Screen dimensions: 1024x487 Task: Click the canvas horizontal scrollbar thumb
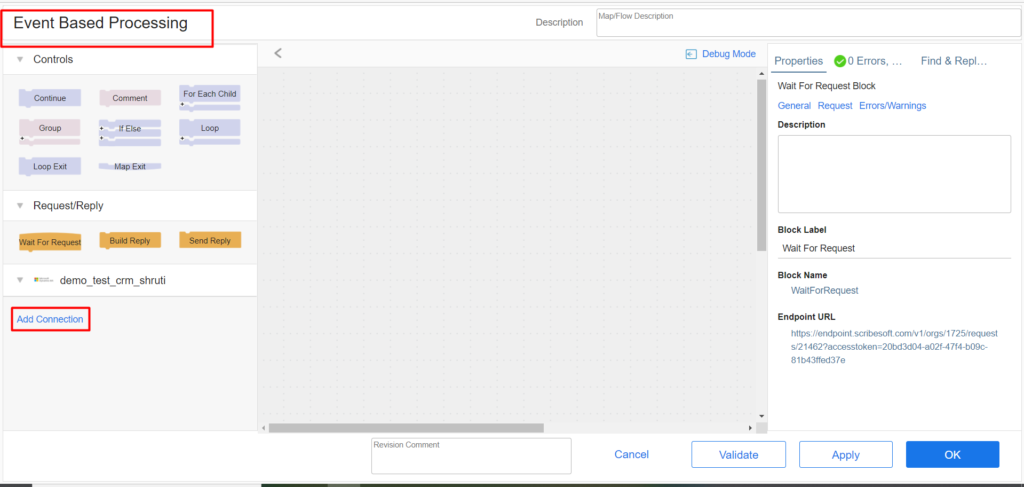coord(406,428)
